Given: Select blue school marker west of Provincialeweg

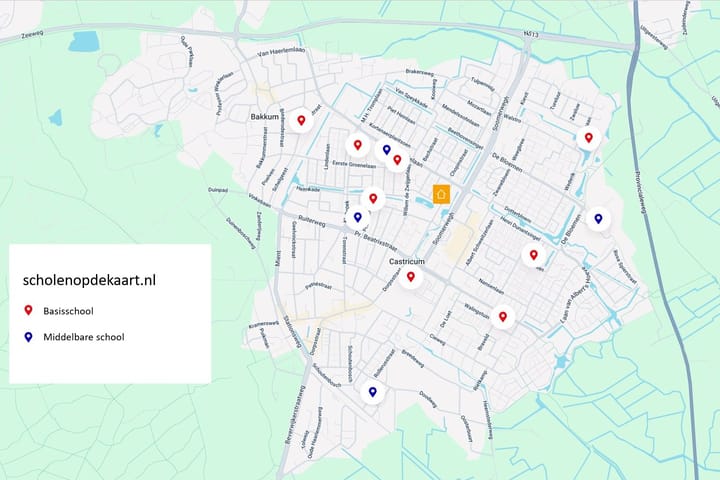Looking at the screenshot, I should coord(598,218).
